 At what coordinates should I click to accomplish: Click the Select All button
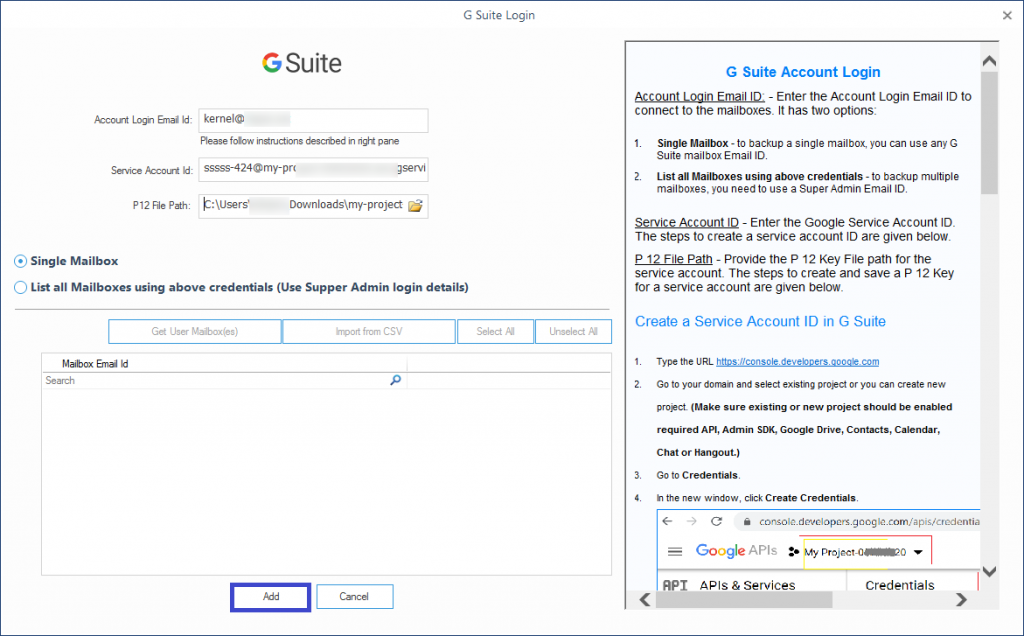coord(496,331)
